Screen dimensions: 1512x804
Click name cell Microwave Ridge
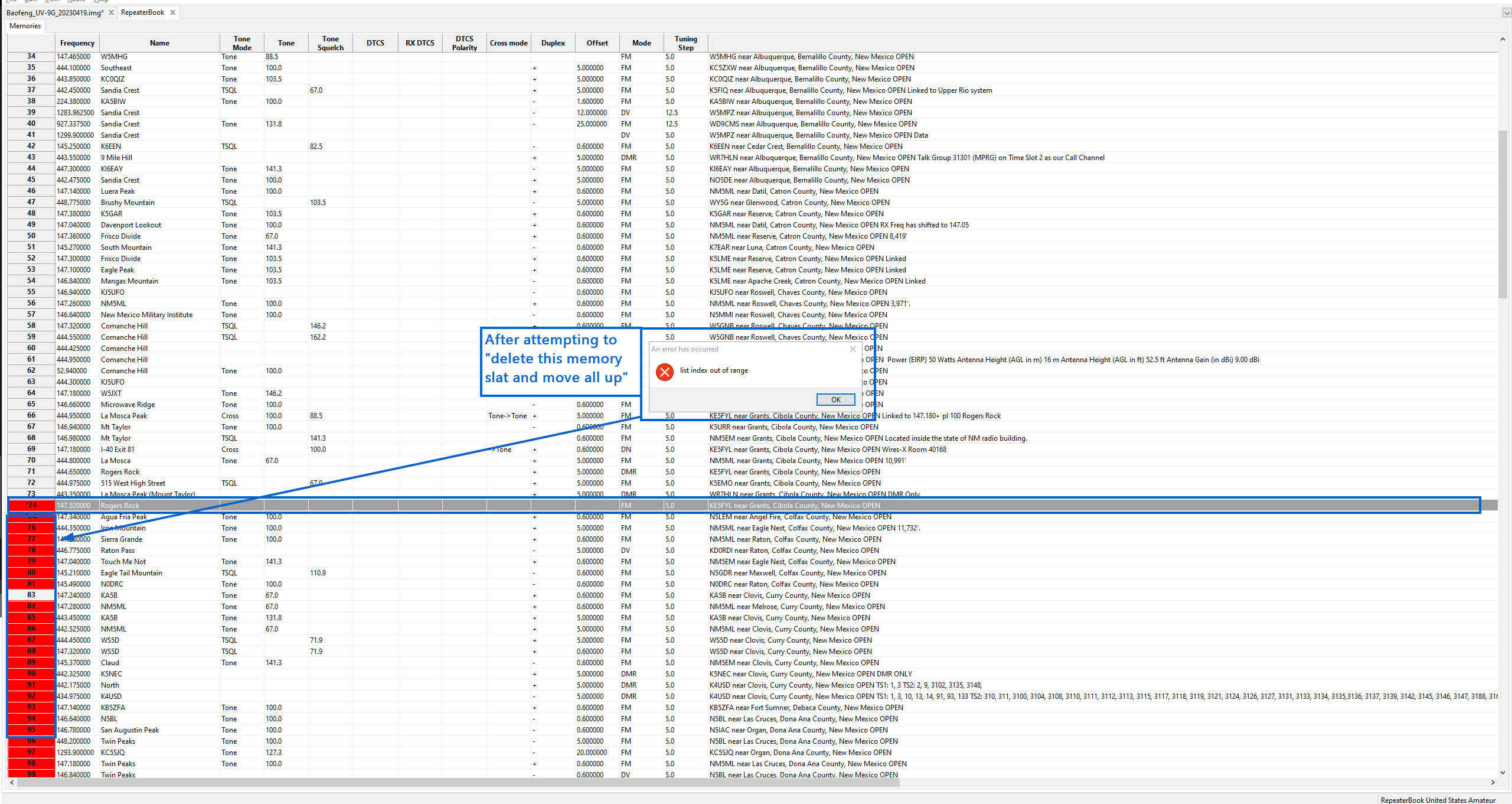click(159, 405)
